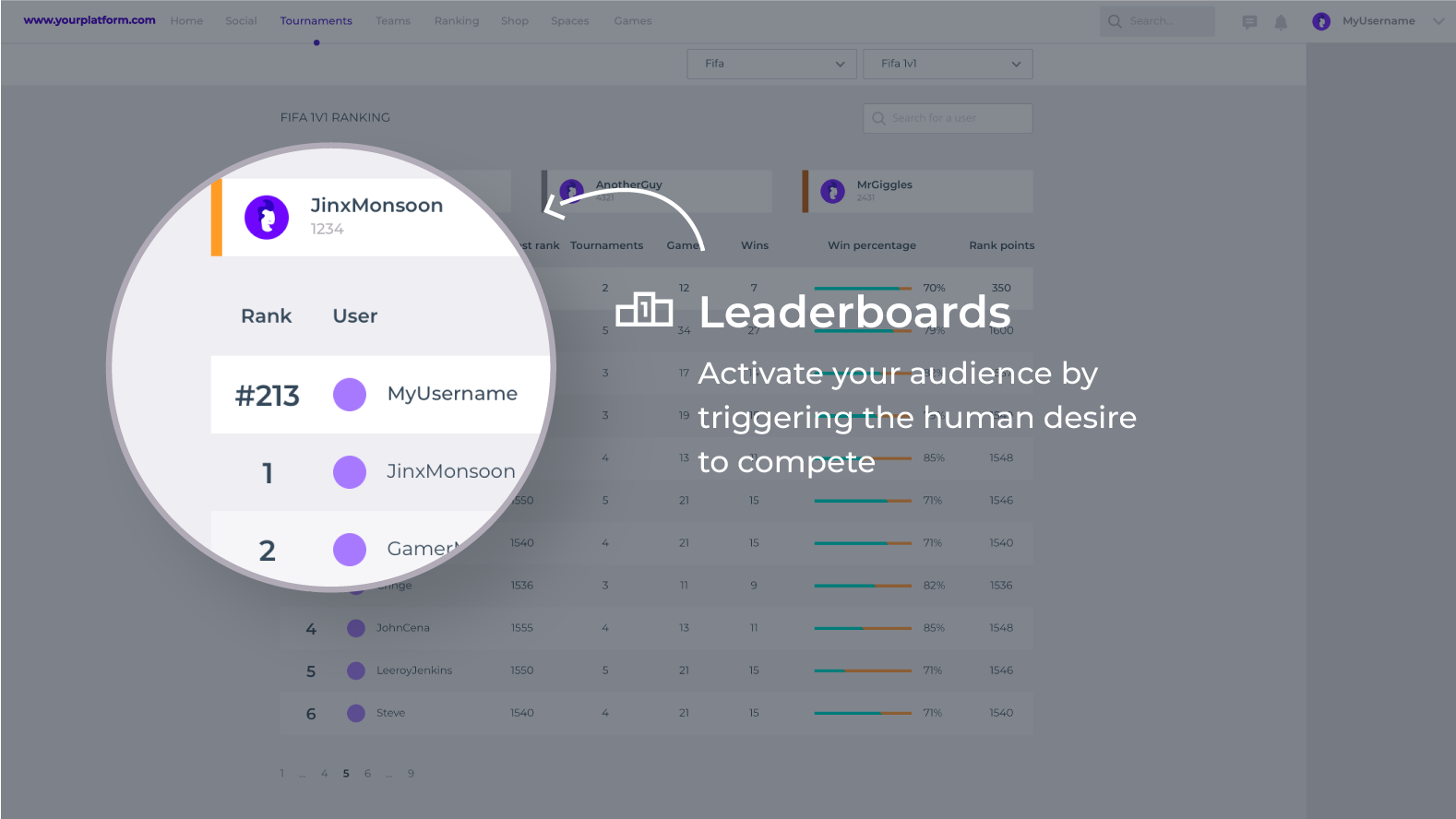1456x819 pixels.
Task: Open the chat messages icon
Action: point(1249,22)
